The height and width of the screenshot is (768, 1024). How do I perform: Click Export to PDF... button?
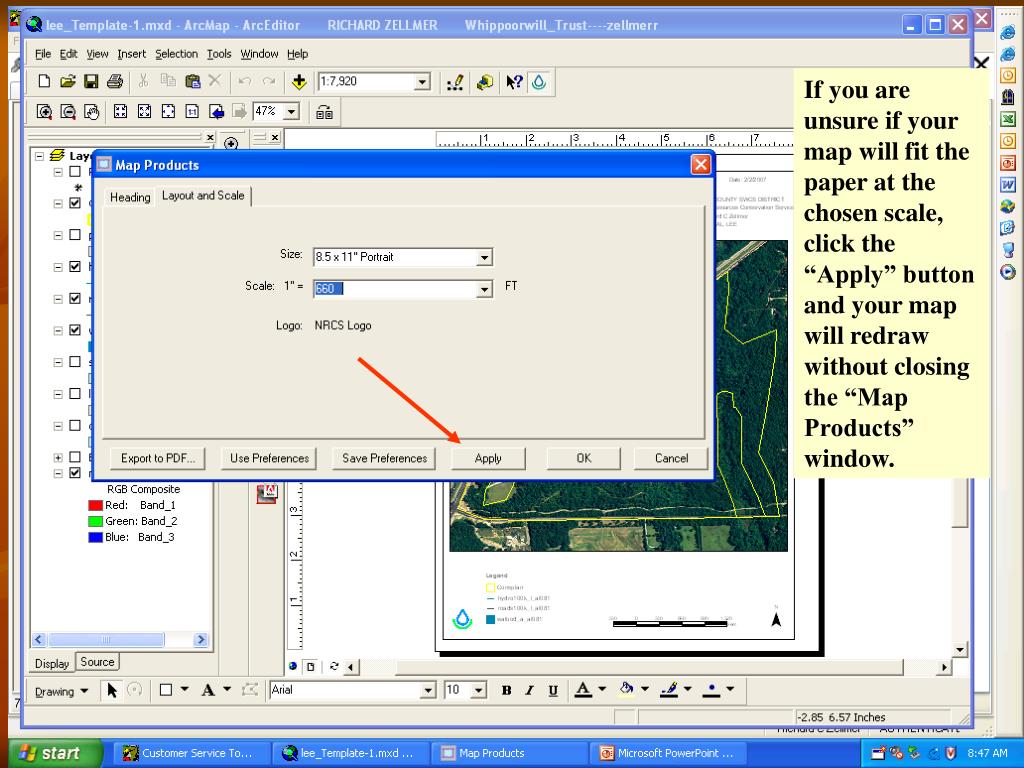click(158, 458)
